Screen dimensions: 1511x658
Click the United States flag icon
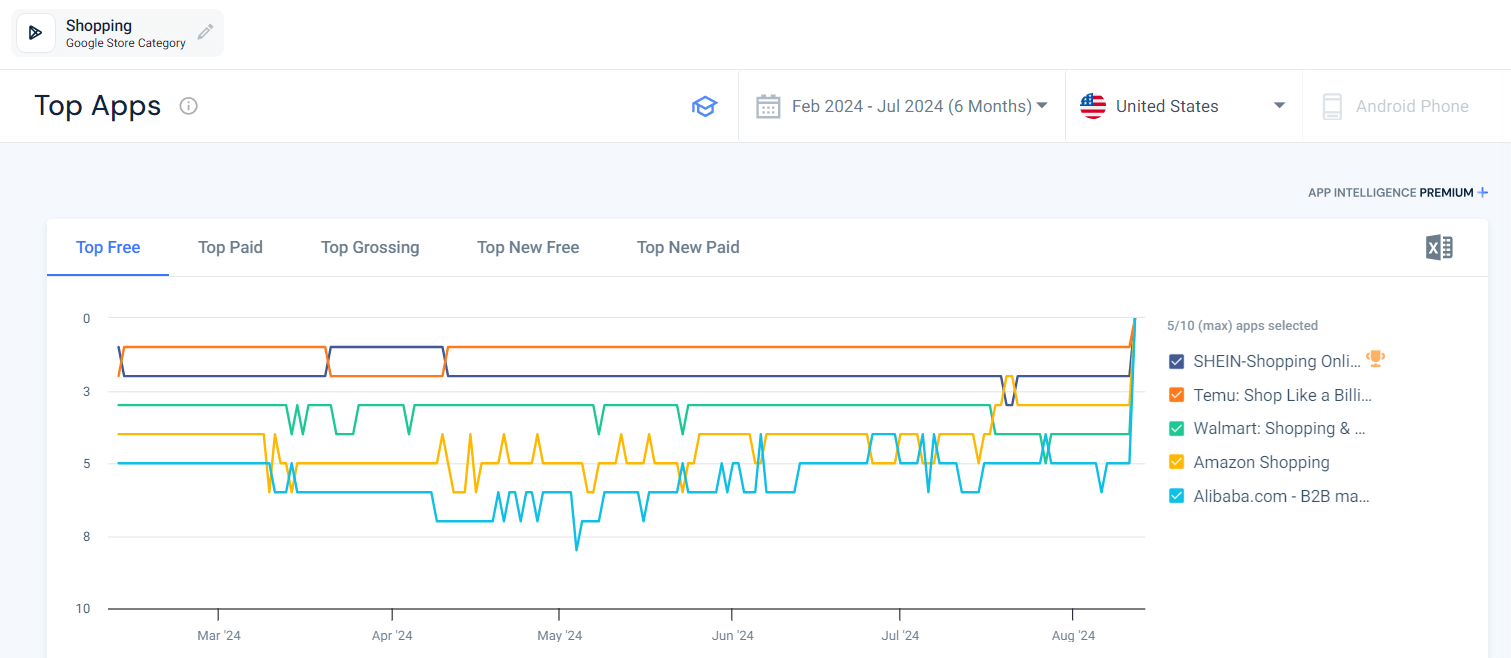pyautogui.click(x=1093, y=106)
